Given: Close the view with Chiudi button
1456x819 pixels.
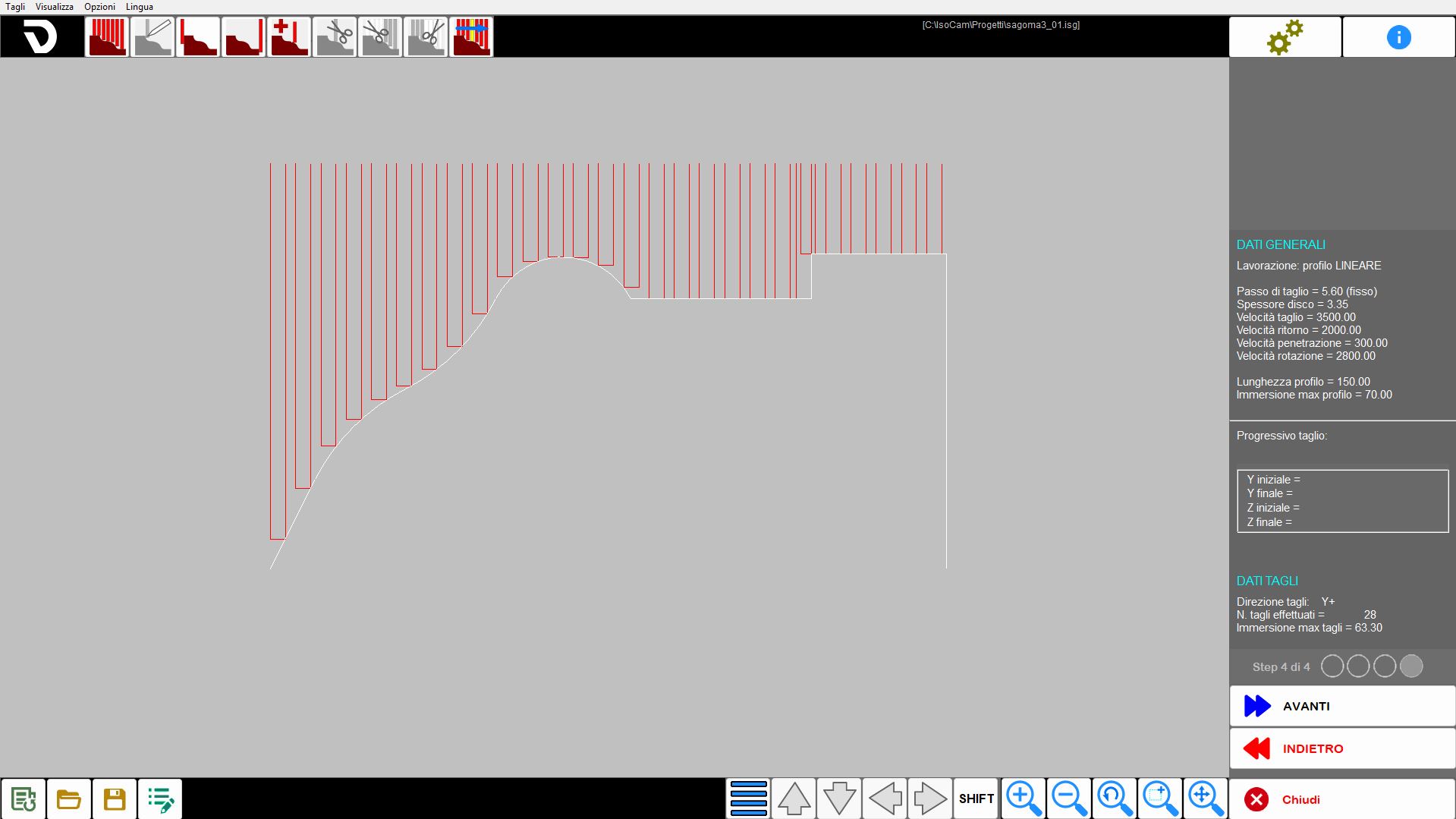Looking at the screenshot, I should point(1342,799).
